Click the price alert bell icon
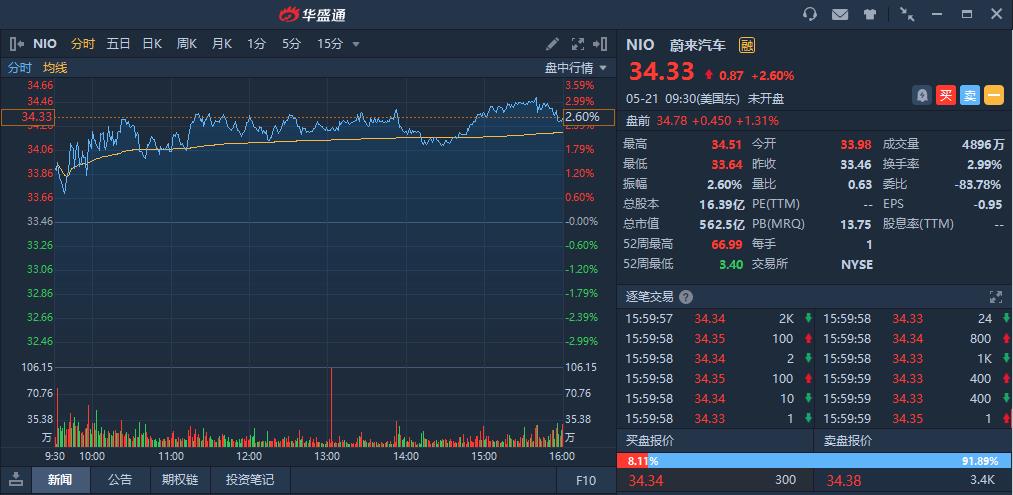Viewport: 1013px width, 495px height. click(922, 95)
